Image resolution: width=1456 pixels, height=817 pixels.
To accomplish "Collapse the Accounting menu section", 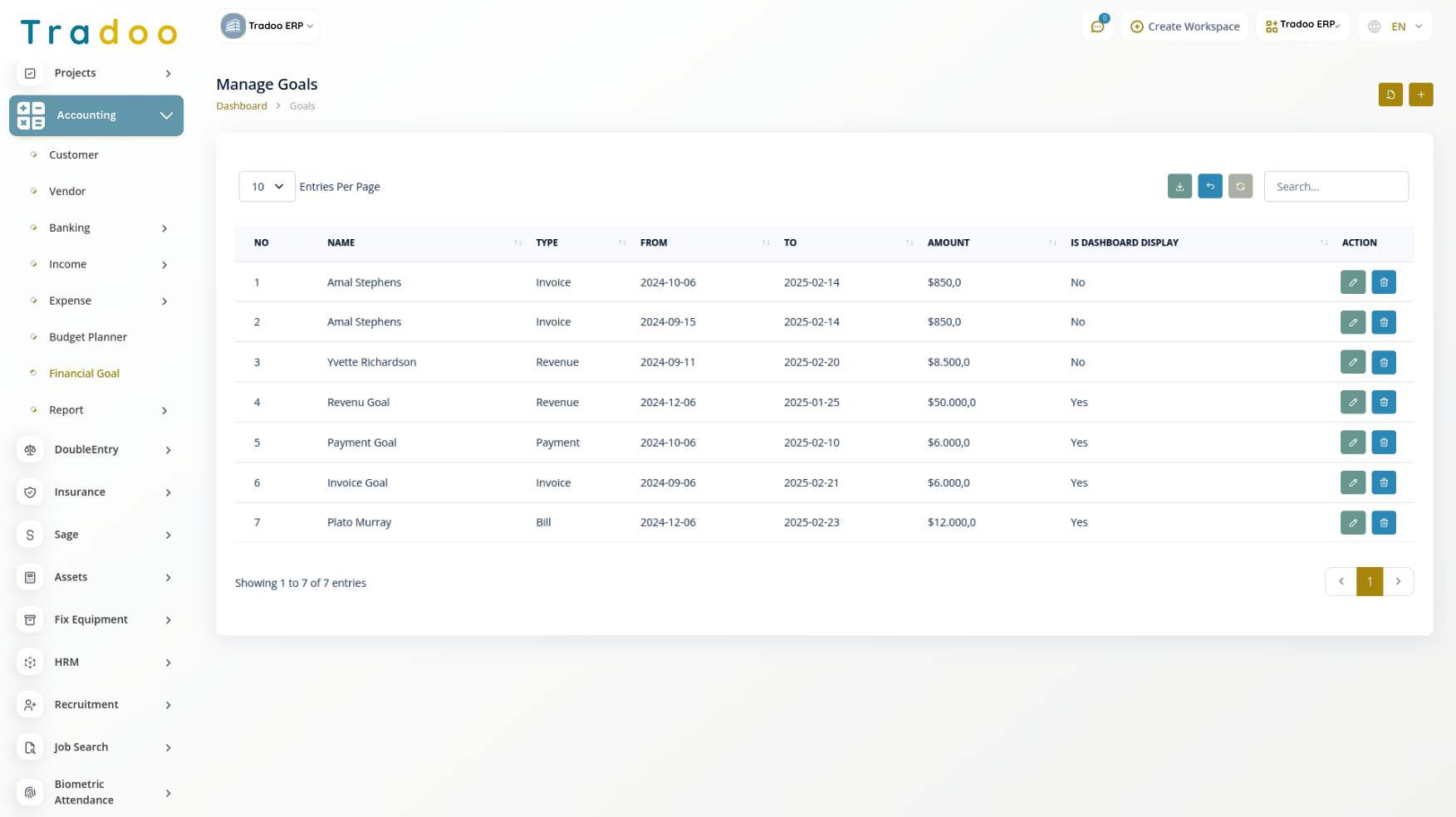I will pos(96,115).
